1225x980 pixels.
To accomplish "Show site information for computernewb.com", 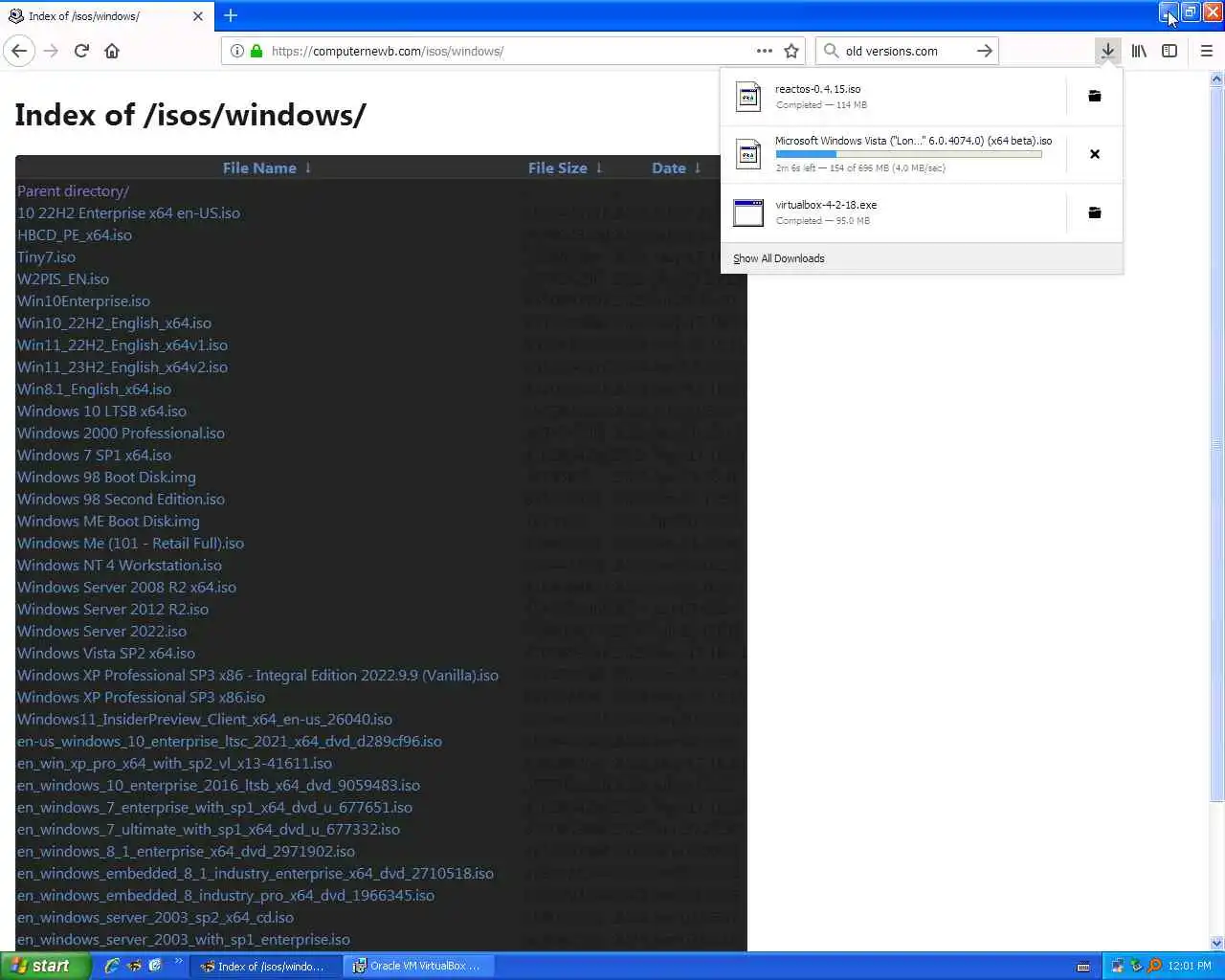I will pyautogui.click(x=237, y=51).
